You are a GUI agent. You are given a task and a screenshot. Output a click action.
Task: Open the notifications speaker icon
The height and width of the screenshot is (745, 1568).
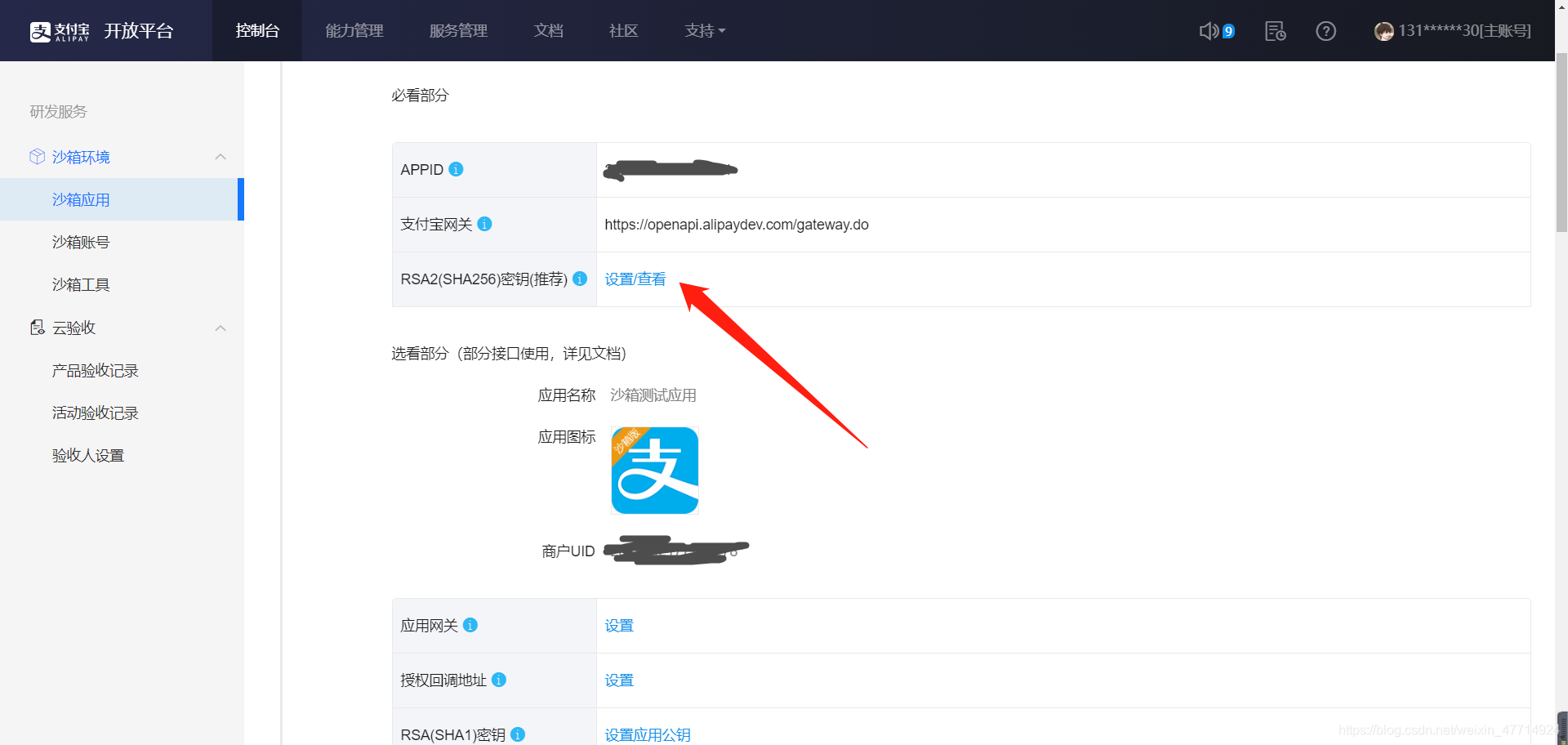[x=1209, y=31]
